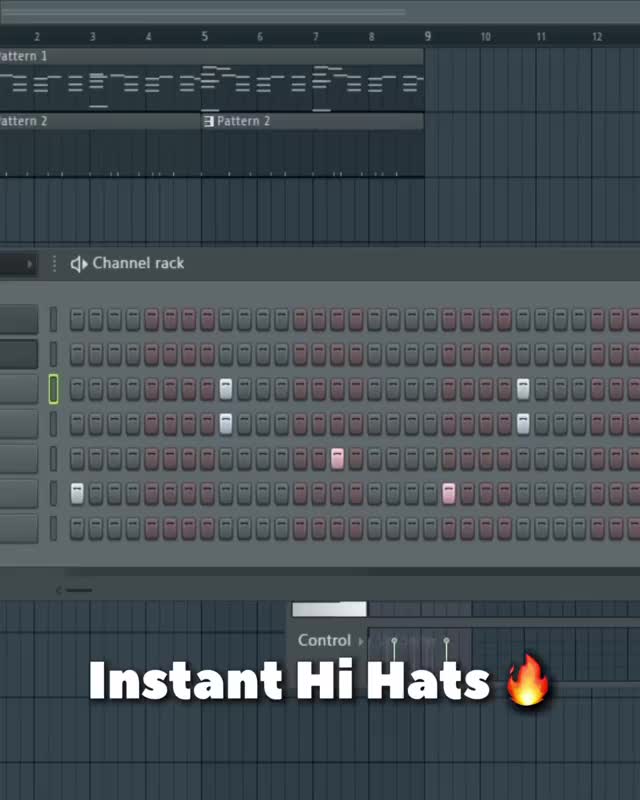640x800 pixels.
Task: Jump to bar 10 on the playlist timeline
Action: pos(485,37)
